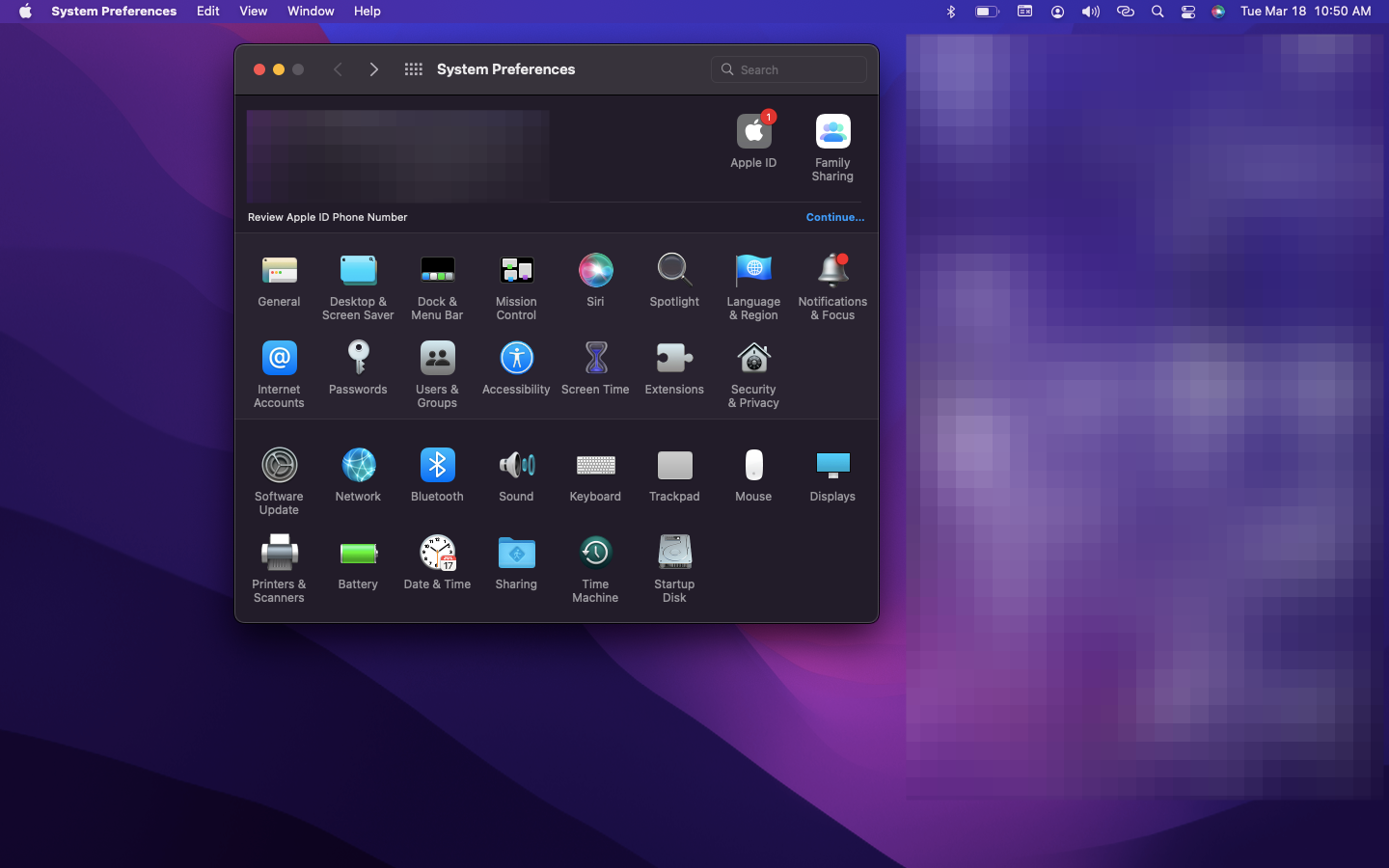
Task: Open Displays preferences
Action: click(832, 476)
